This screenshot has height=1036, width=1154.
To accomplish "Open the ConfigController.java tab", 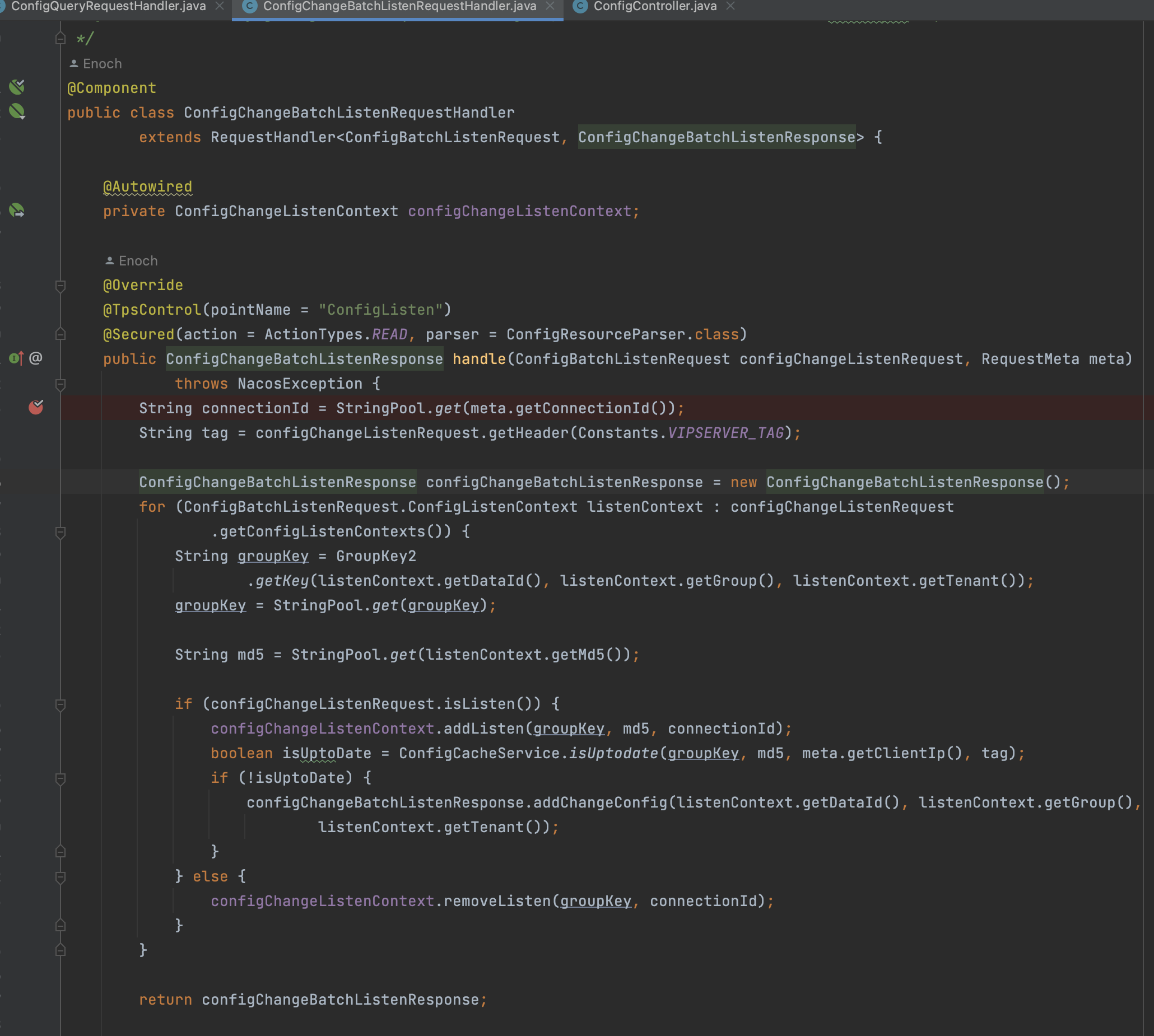I will [x=655, y=6].
